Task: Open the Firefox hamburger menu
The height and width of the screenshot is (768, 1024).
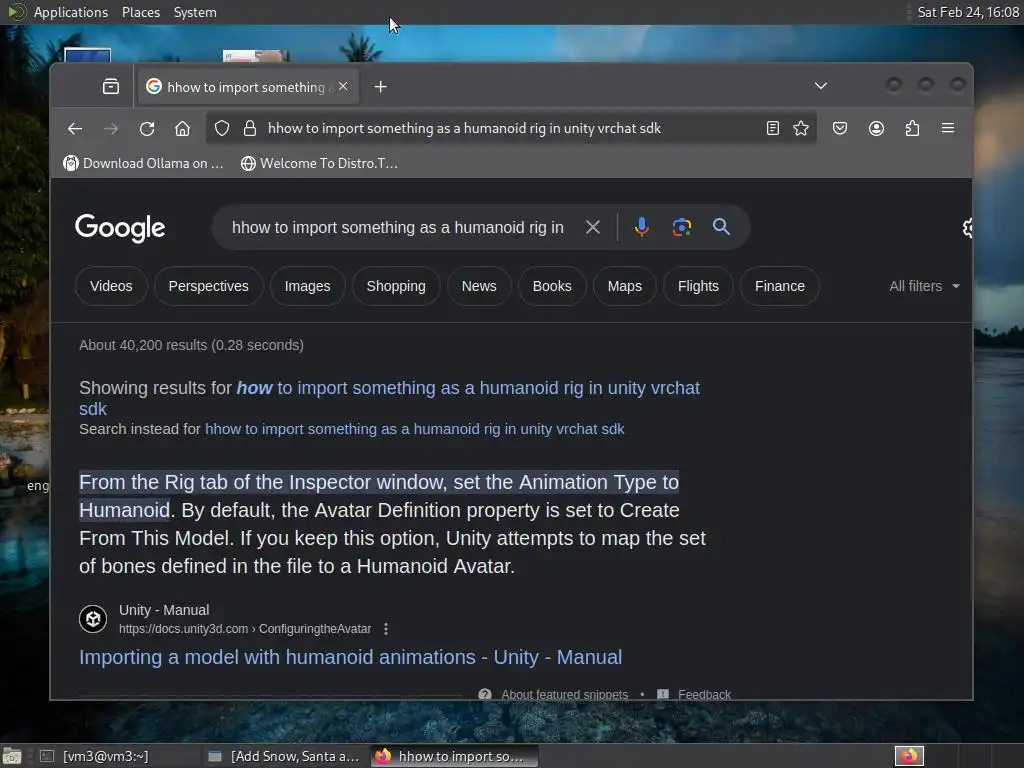Action: [948, 128]
